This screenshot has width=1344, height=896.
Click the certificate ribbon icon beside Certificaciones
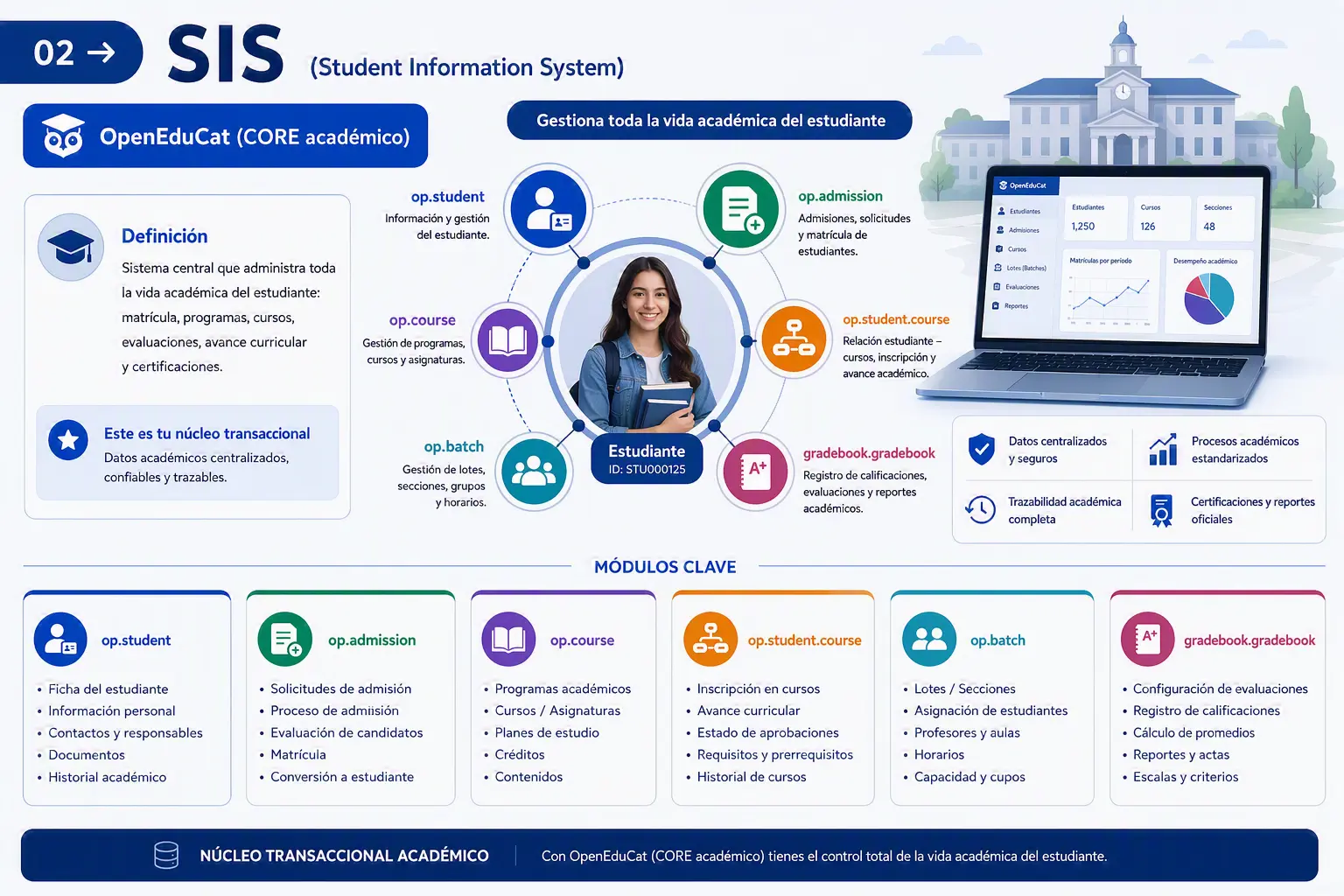(1161, 510)
